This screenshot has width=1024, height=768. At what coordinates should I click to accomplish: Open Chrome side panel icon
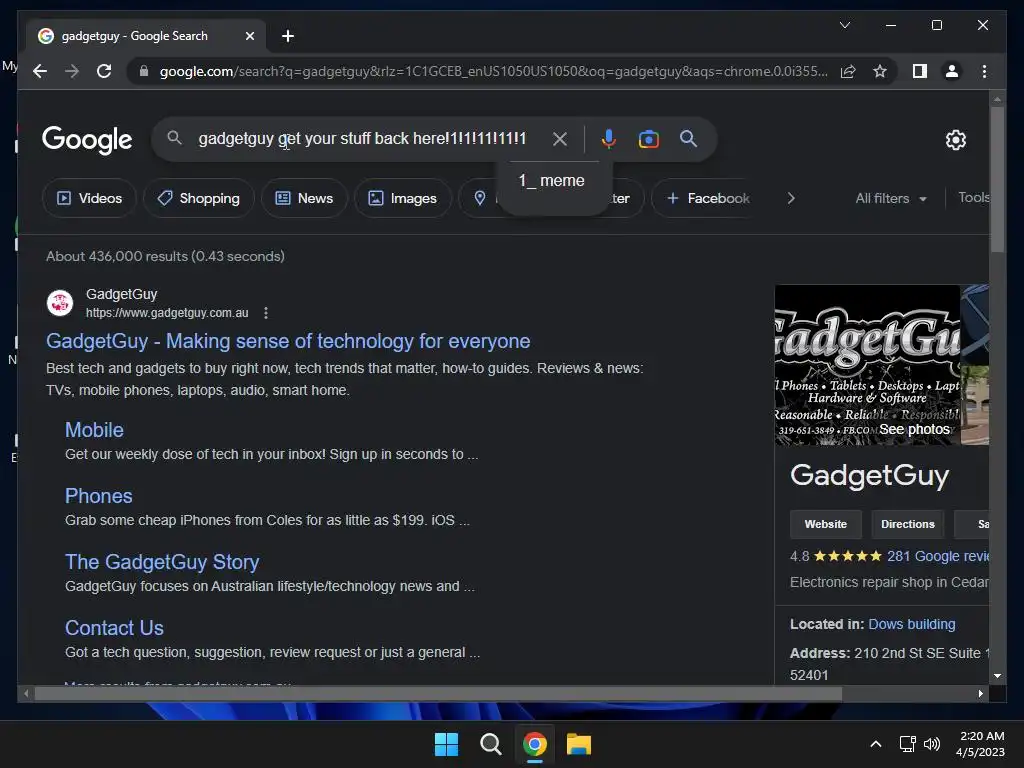920,71
